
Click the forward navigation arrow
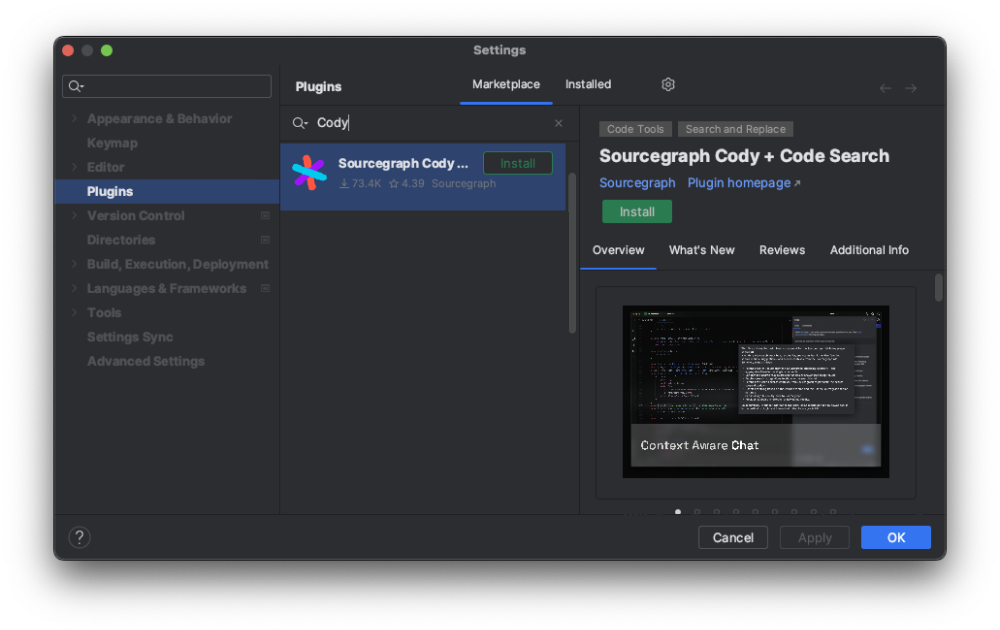pos(911,88)
